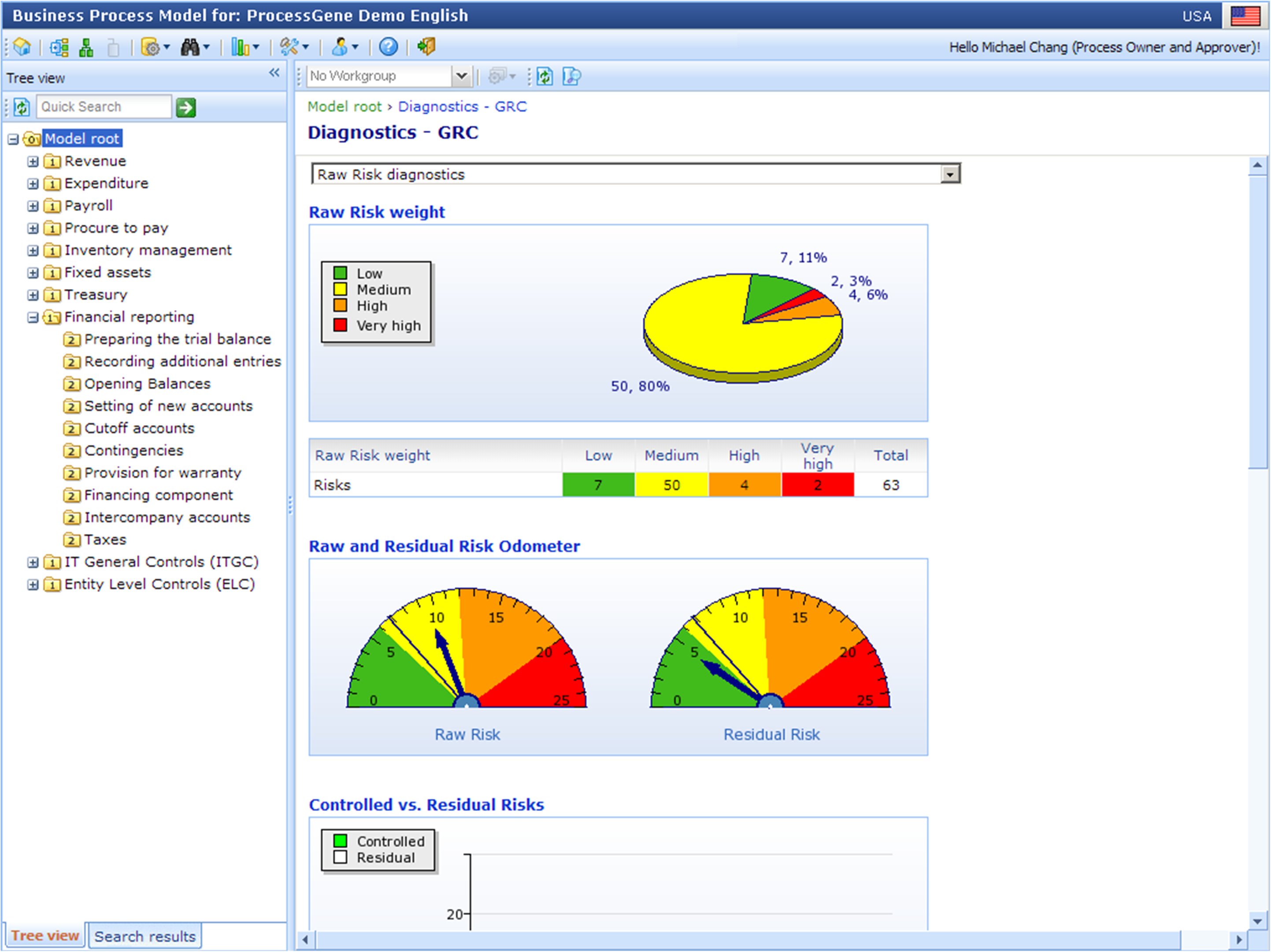
Task: Open the Raw Risk diagnostics dropdown
Action: 950,174
